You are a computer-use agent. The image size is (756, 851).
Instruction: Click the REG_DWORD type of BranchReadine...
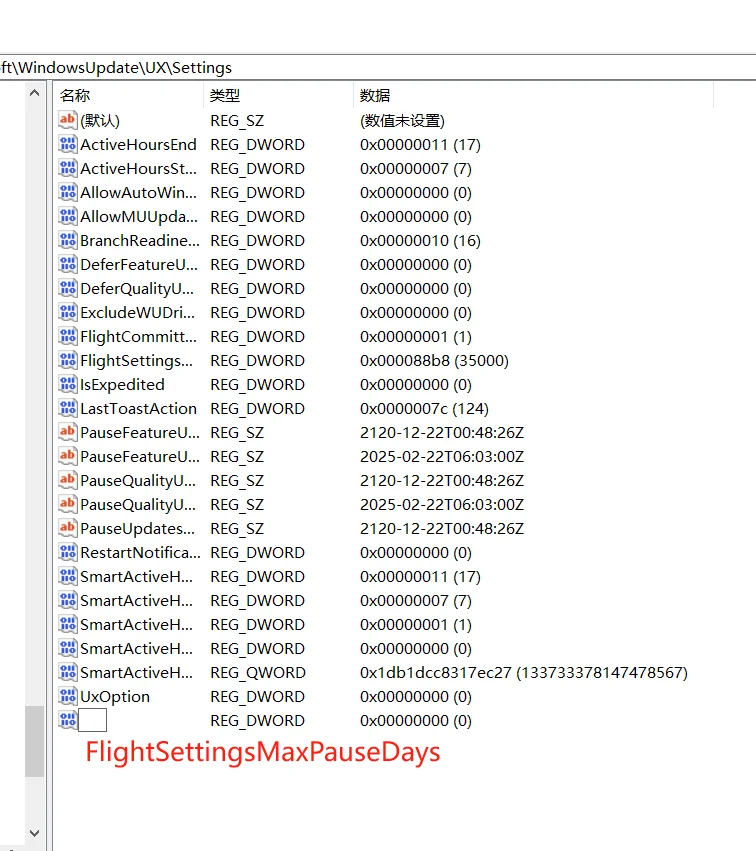coord(257,240)
